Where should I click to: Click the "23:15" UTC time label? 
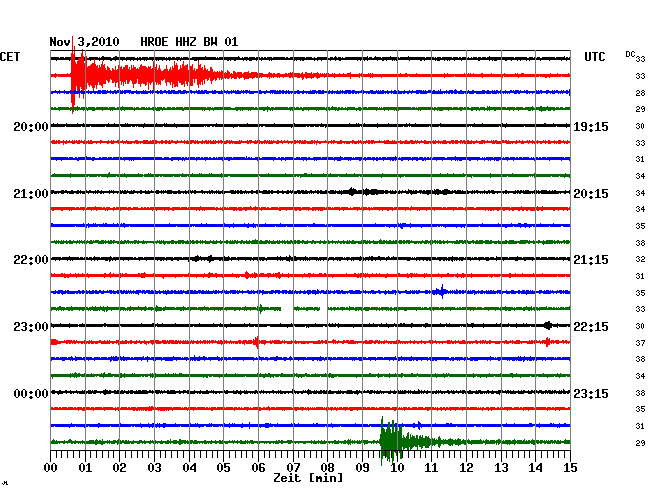coord(591,393)
